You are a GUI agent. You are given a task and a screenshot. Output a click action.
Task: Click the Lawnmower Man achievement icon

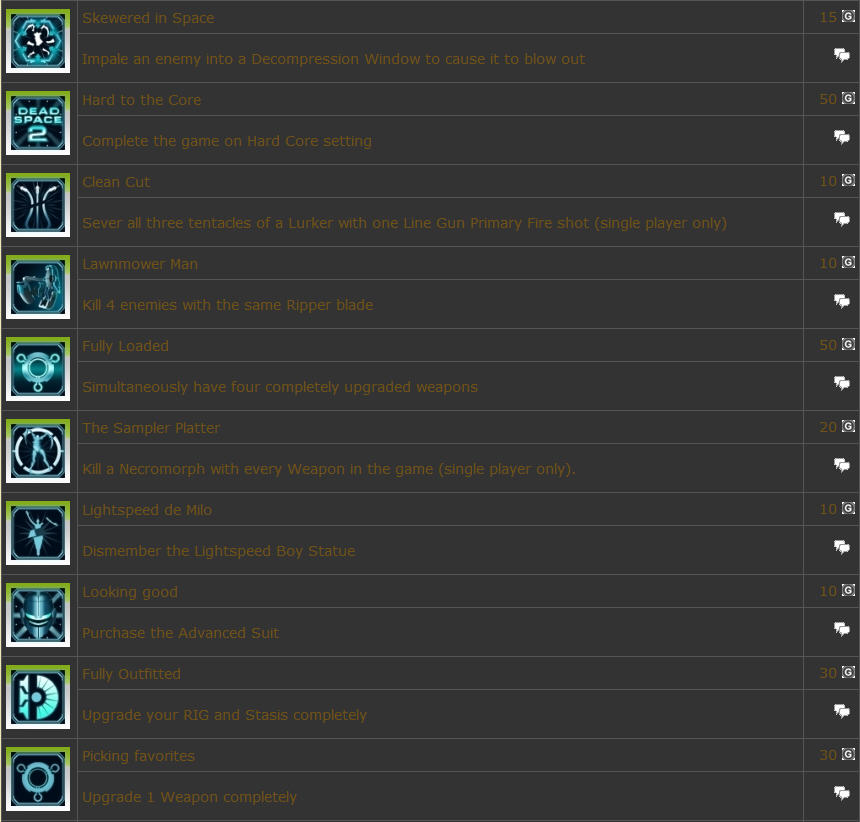click(x=38, y=287)
